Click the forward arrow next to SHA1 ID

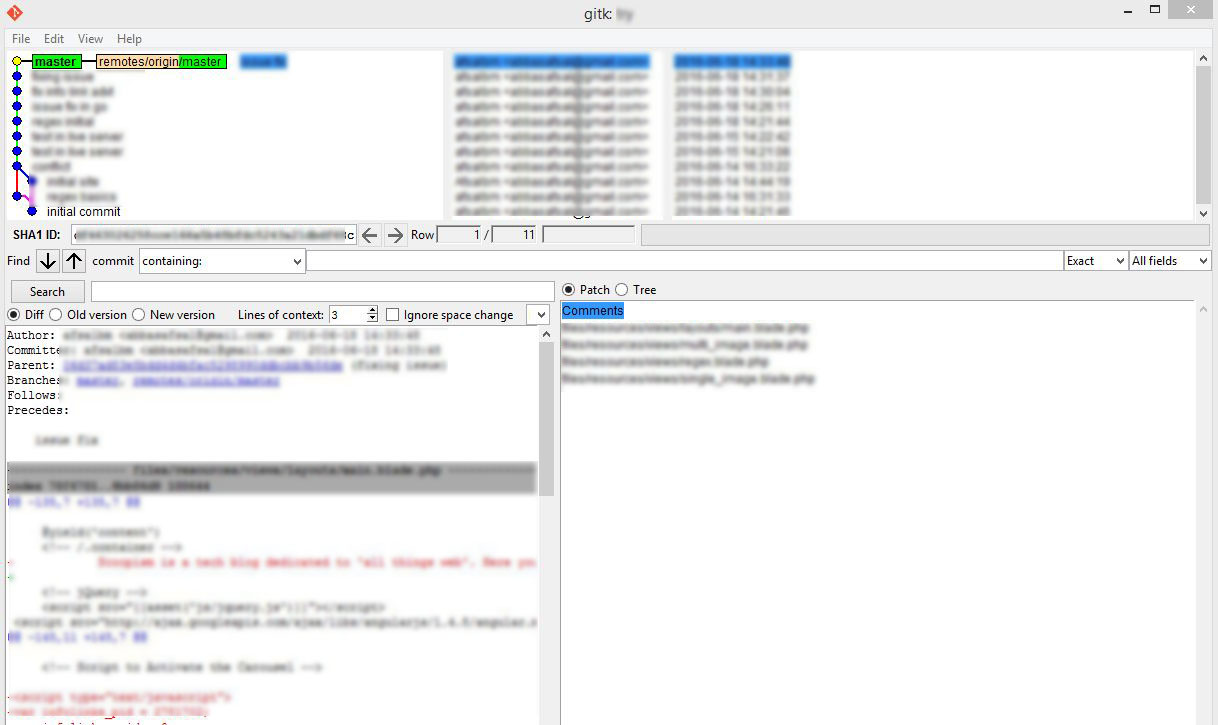click(x=395, y=235)
